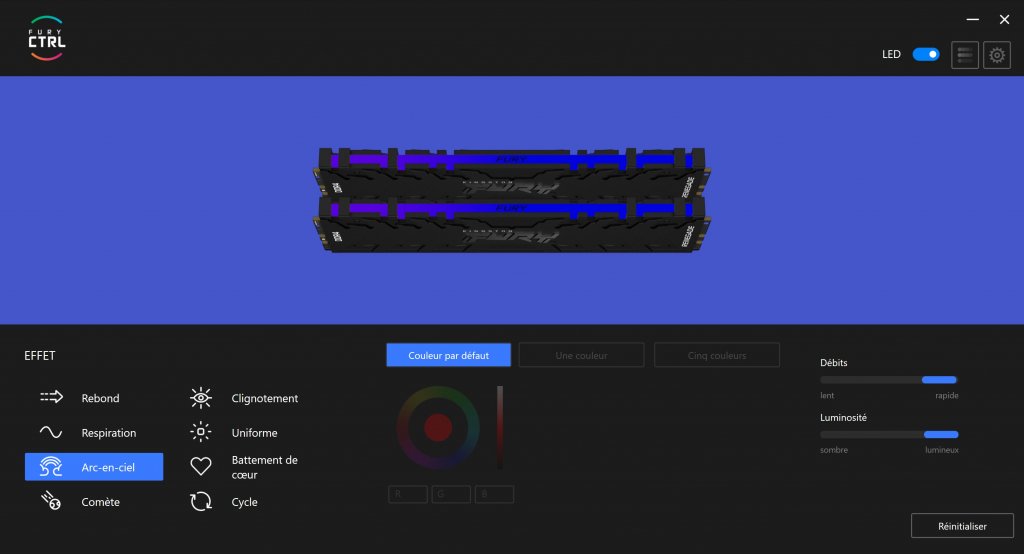Image resolution: width=1024 pixels, height=554 pixels.
Task: Pick the Comète comet icon
Action: pyautogui.click(x=51, y=501)
